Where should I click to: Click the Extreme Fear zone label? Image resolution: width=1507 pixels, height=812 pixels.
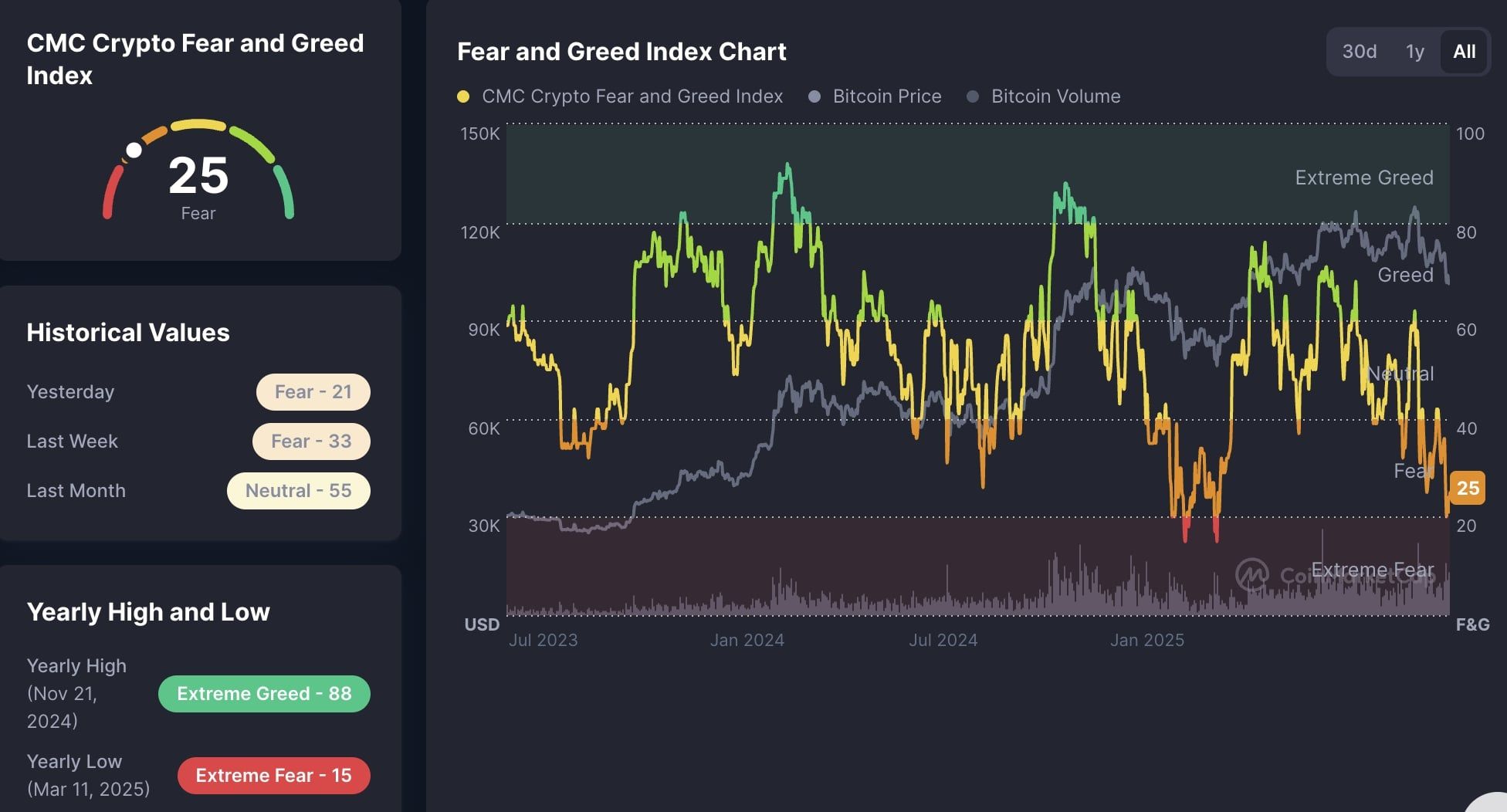click(x=1373, y=570)
